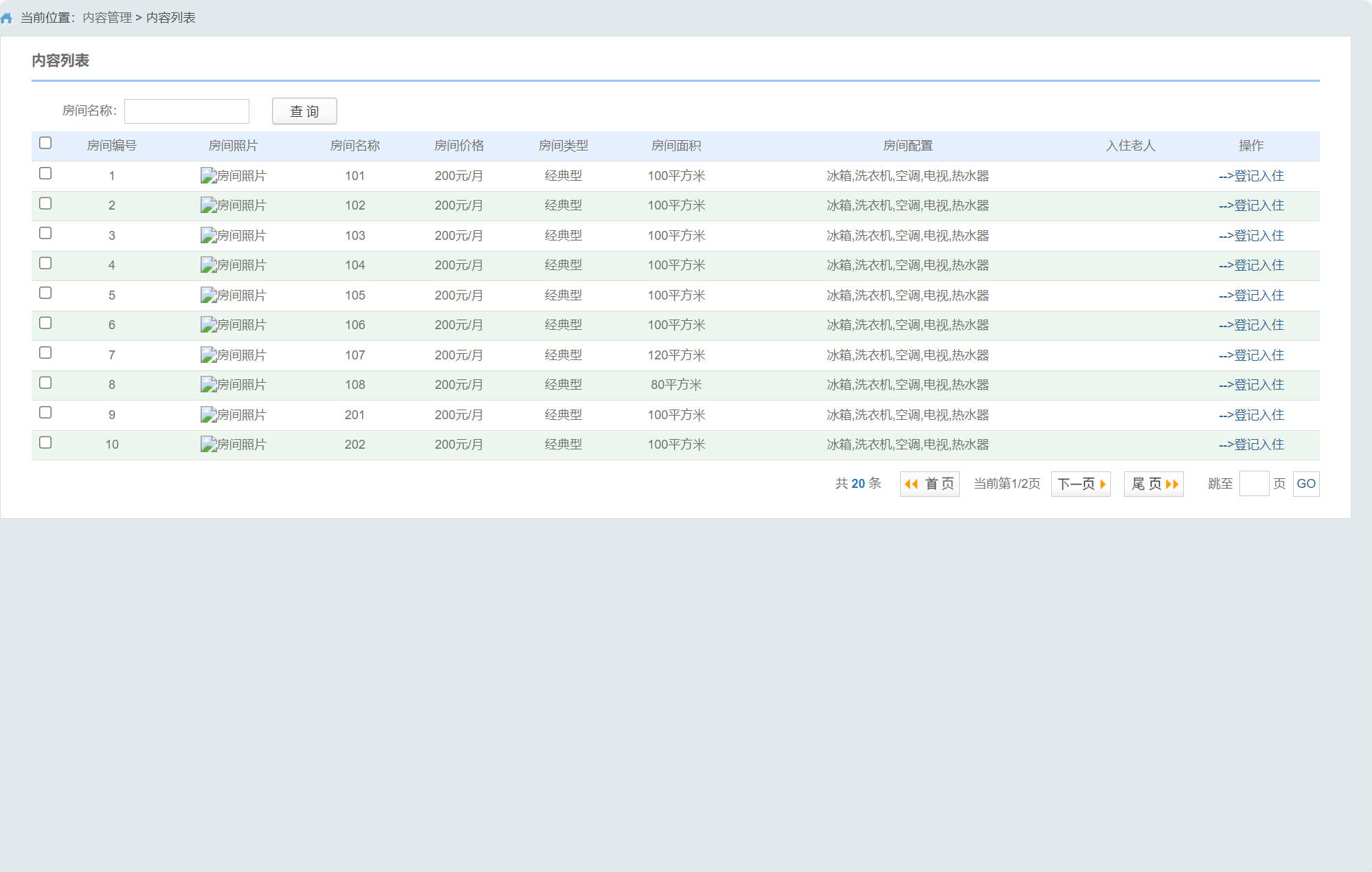Viewport: 1372px width, 872px height.
Task: Click the GO page jump button
Action: click(x=1305, y=484)
